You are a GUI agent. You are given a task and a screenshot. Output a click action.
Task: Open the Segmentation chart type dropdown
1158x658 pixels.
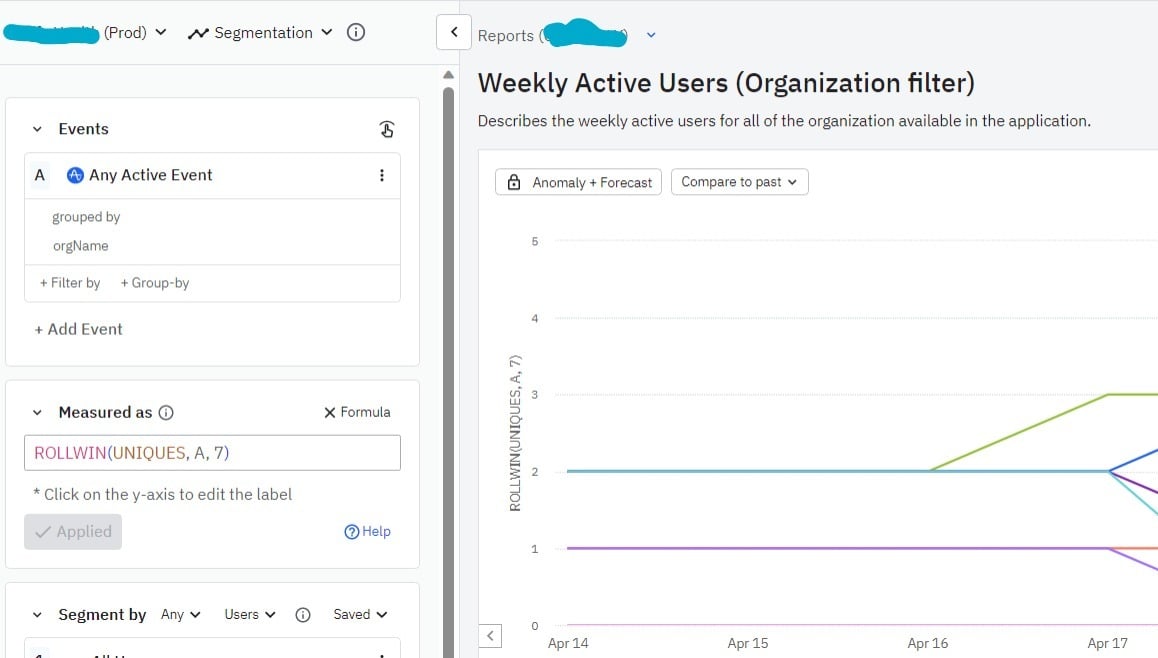pyautogui.click(x=260, y=32)
